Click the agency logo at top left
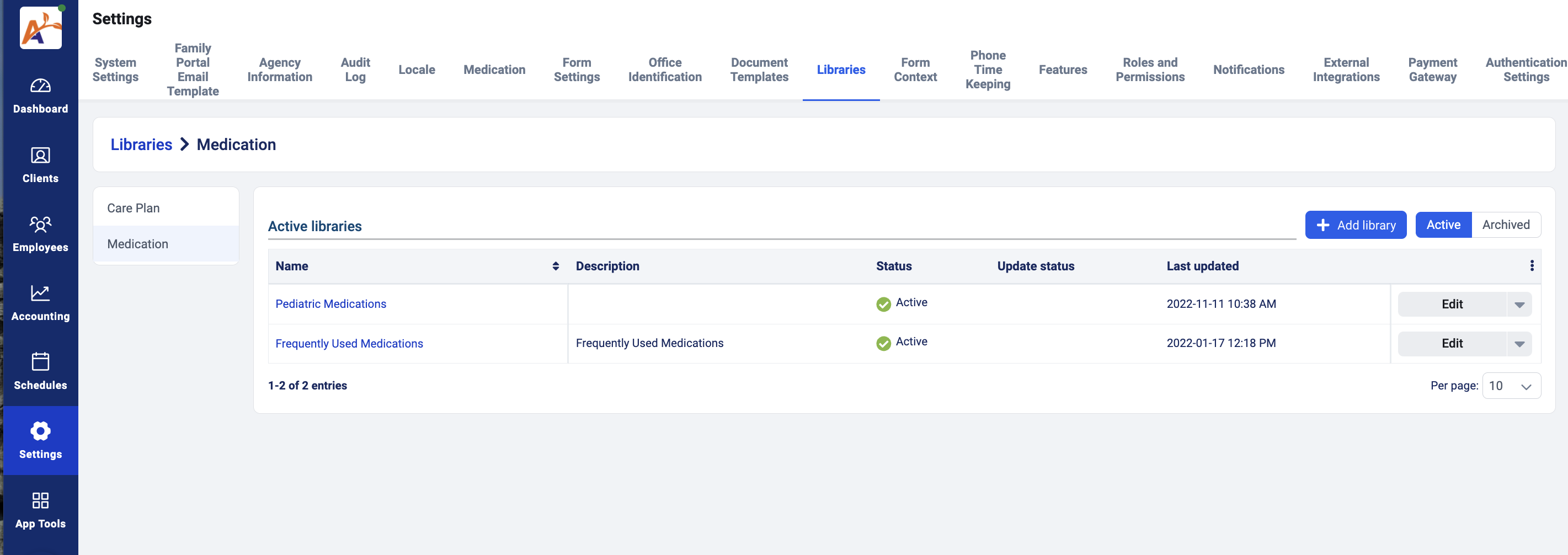Image resolution: width=1568 pixels, height=555 pixels. pos(41,28)
